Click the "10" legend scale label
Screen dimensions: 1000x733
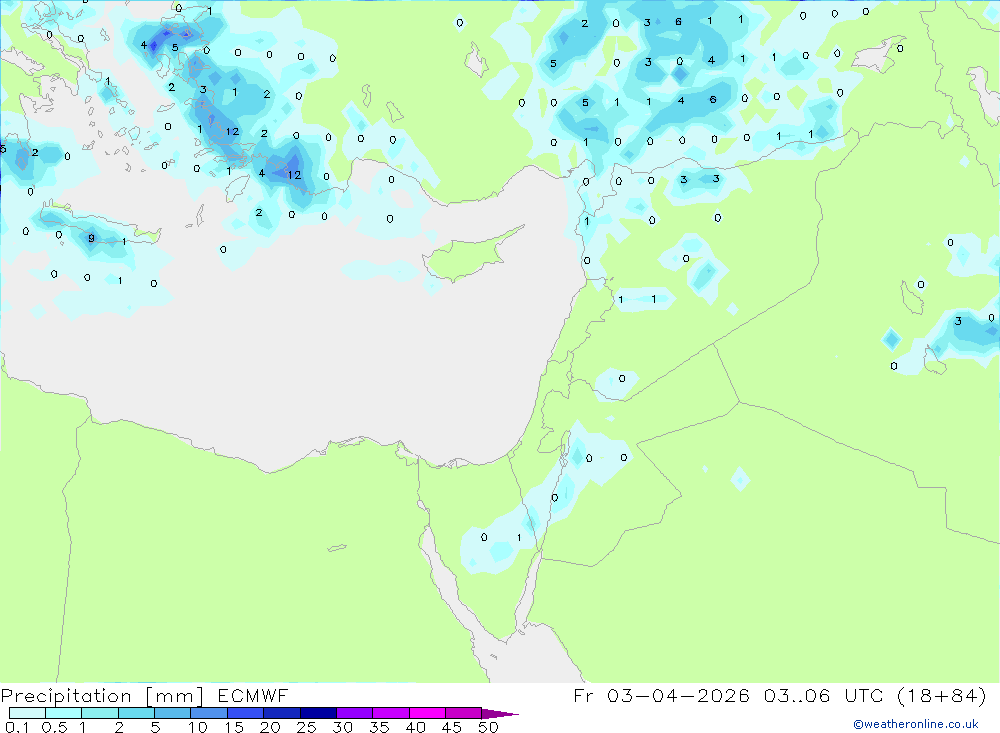tap(198, 727)
